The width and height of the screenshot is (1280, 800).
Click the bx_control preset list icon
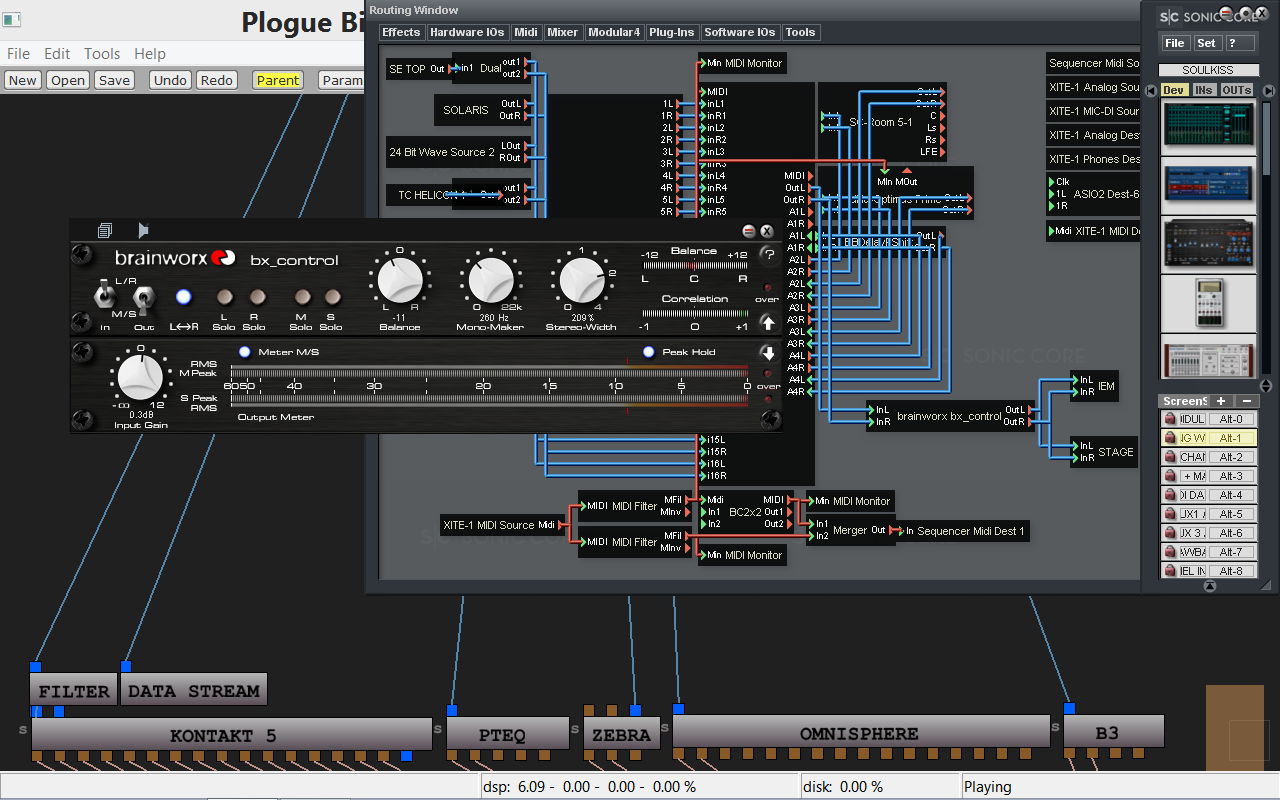coord(105,230)
